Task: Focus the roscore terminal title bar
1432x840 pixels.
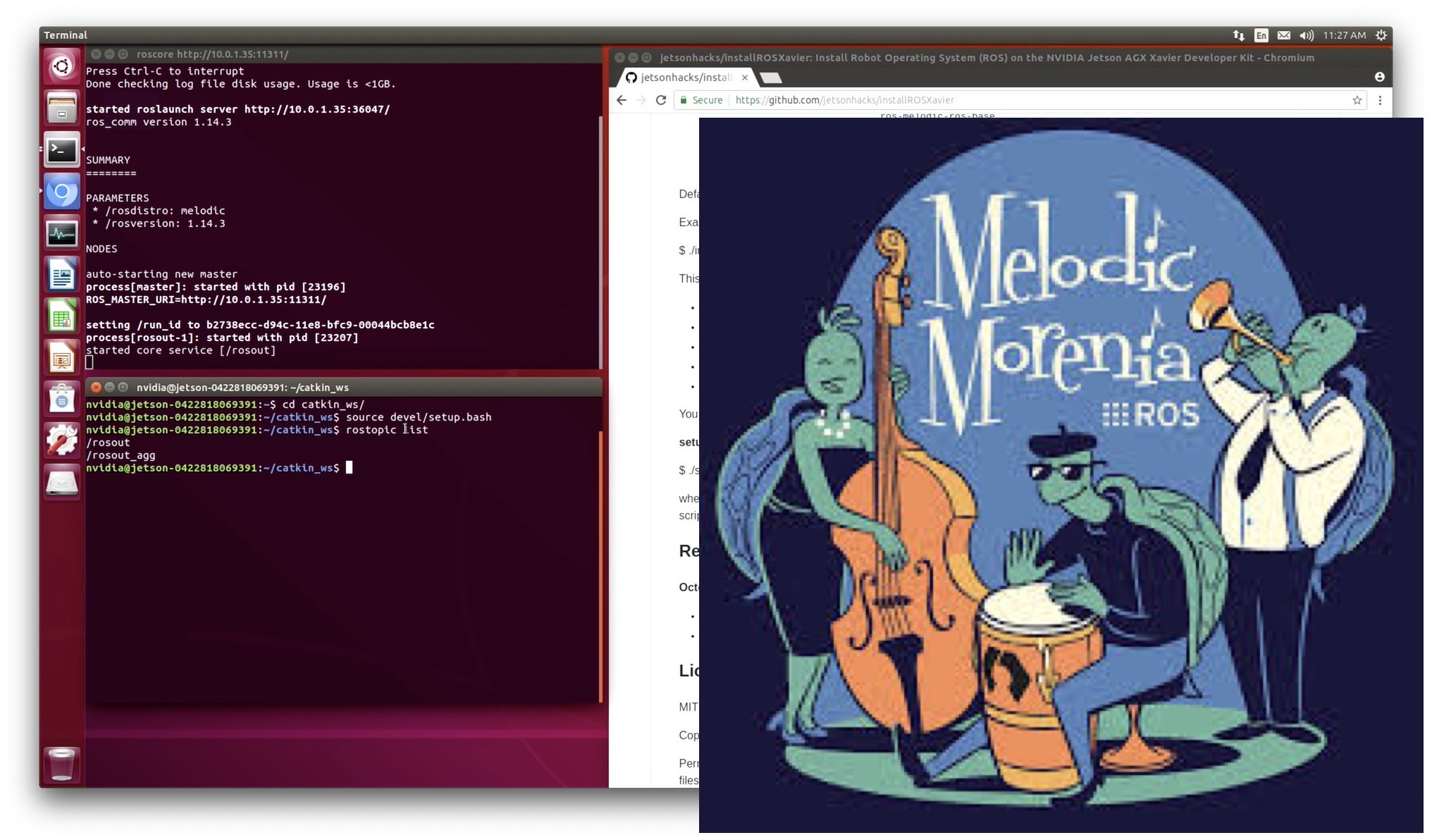Action: point(345,54)
